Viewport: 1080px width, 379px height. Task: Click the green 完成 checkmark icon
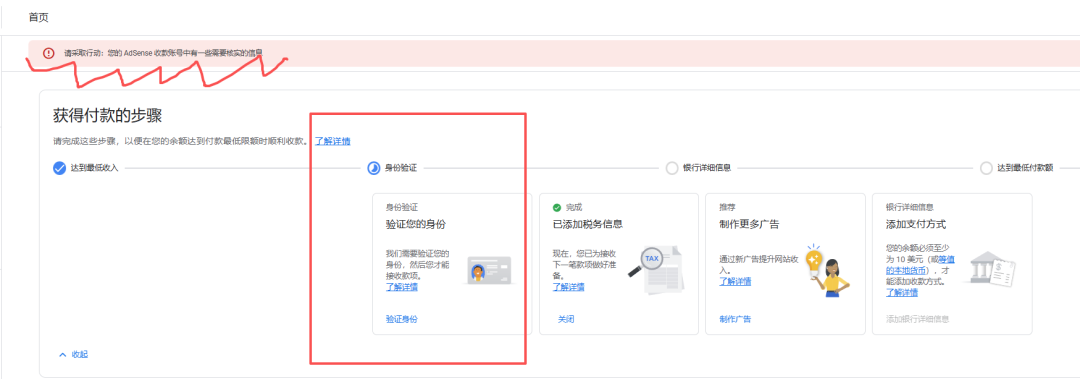[x=557, y=207]
